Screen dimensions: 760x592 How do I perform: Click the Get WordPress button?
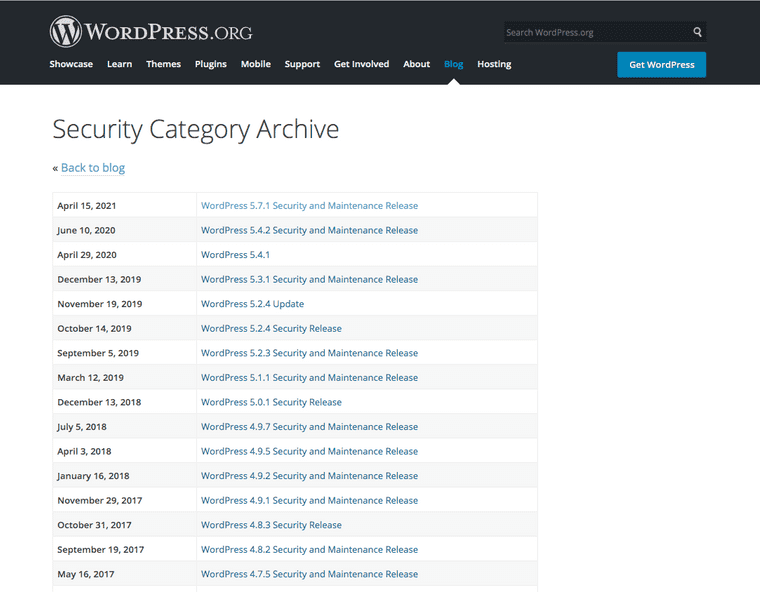[662, 64]
